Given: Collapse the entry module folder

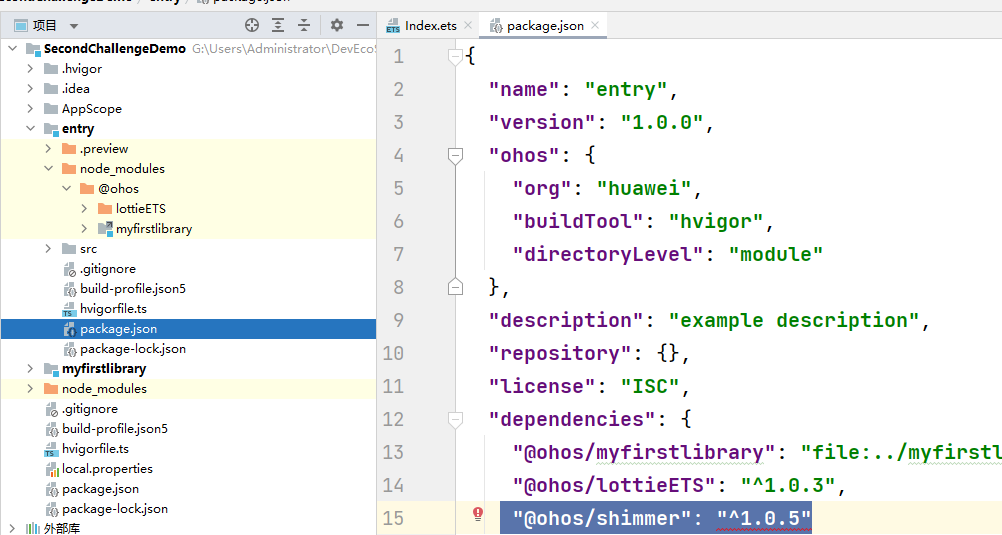Looking at the screenshot, I should coord(30,128).
